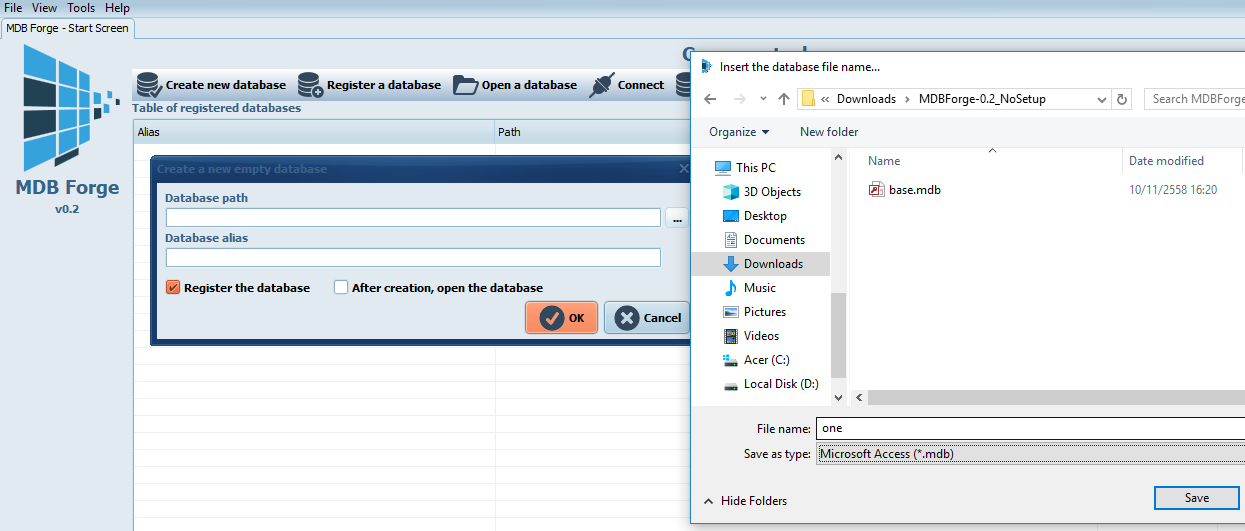Click the Database path input field
This screenshot has width=1245, height=531.
tap(413, 217)
